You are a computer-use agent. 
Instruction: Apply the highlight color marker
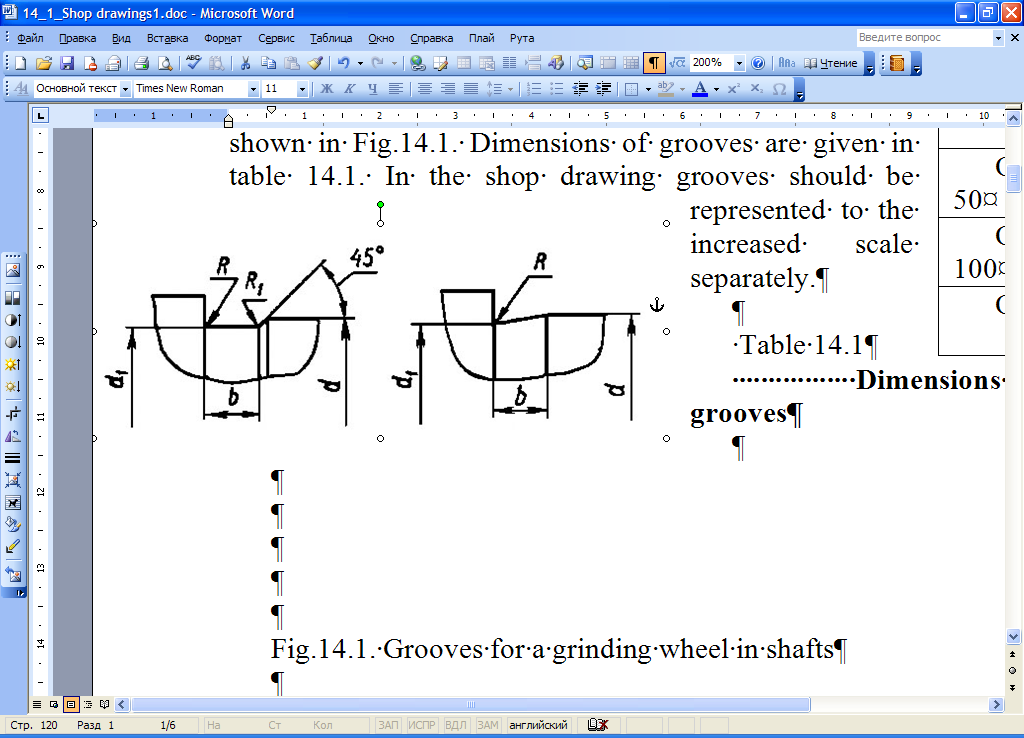point(665,89)
